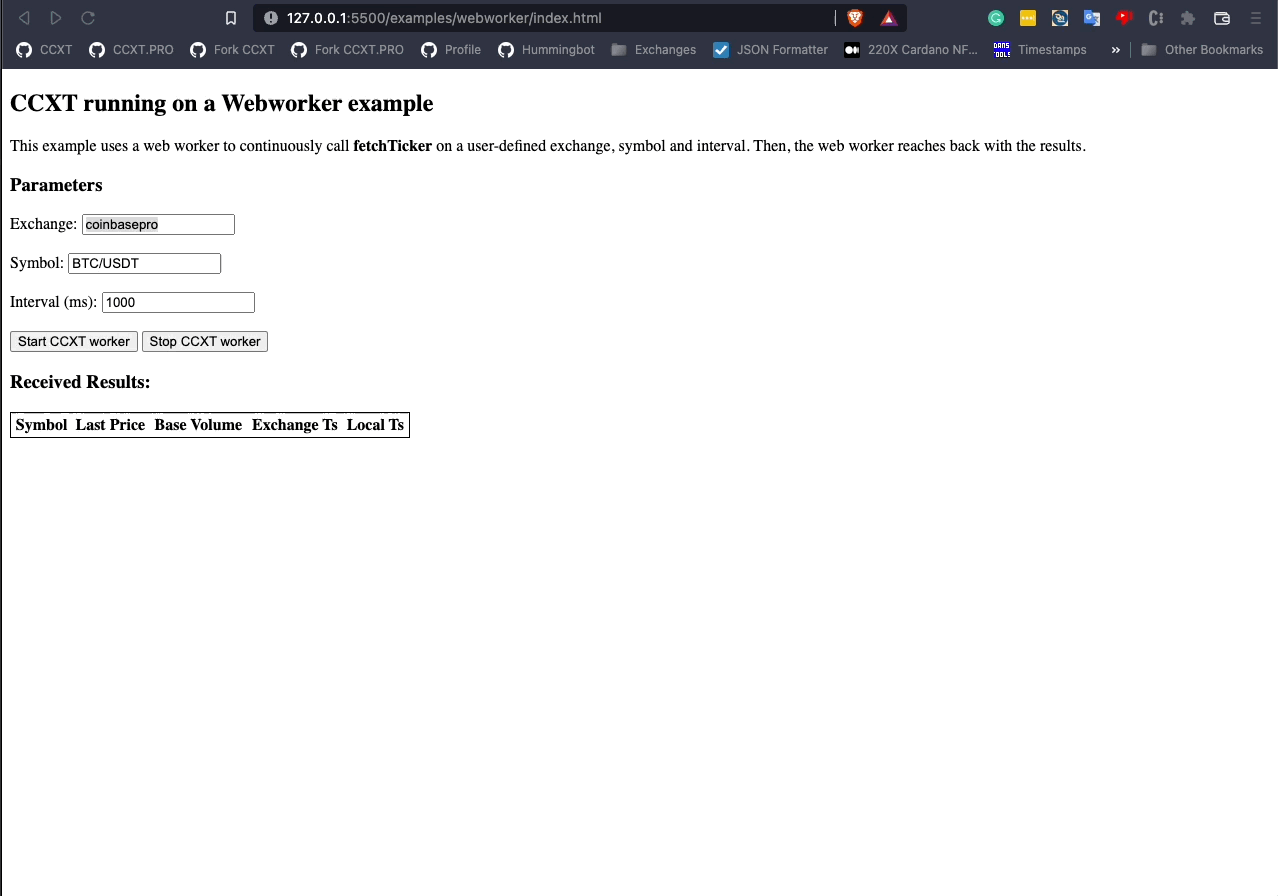The image size is (1278, 896).
Task: Open Brave Rewards with the BAT triangle
Action: 887,17
